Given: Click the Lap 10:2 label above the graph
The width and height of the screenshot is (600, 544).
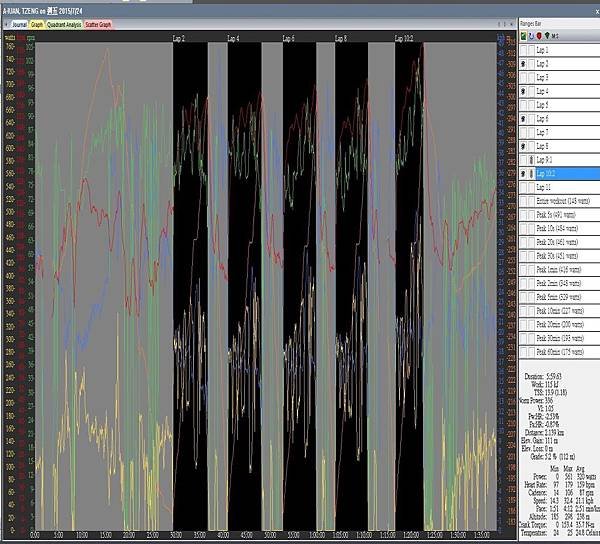Looking at the screenshot, I should click(404, 39).
